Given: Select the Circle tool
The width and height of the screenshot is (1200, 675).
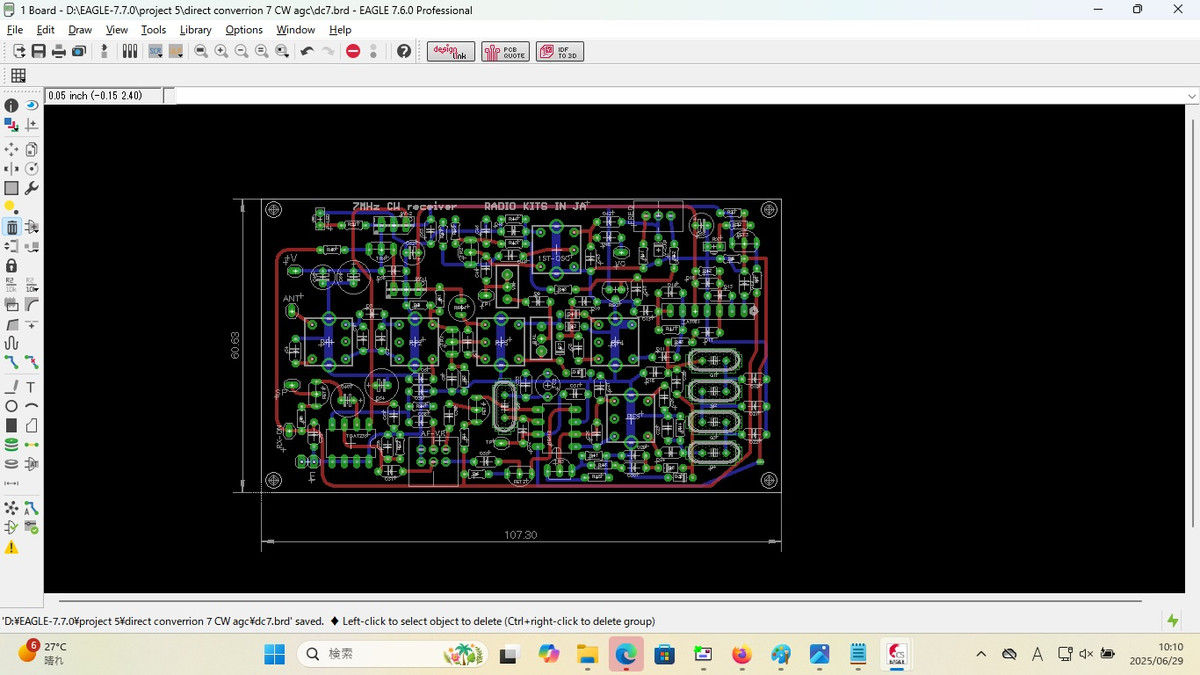Looking at the screenshot, I should [11, 406].
